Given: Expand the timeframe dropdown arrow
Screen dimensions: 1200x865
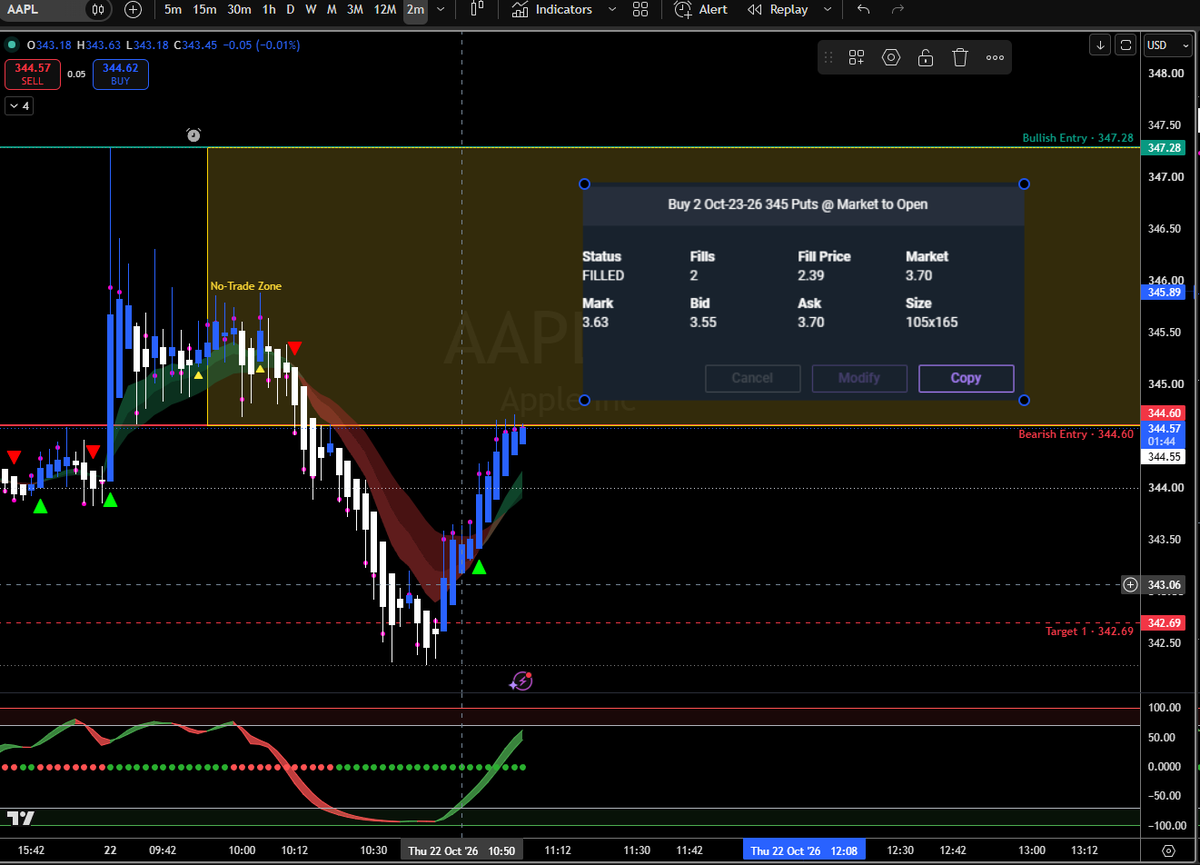Looking at the screenshot, I should click(441, 10).
